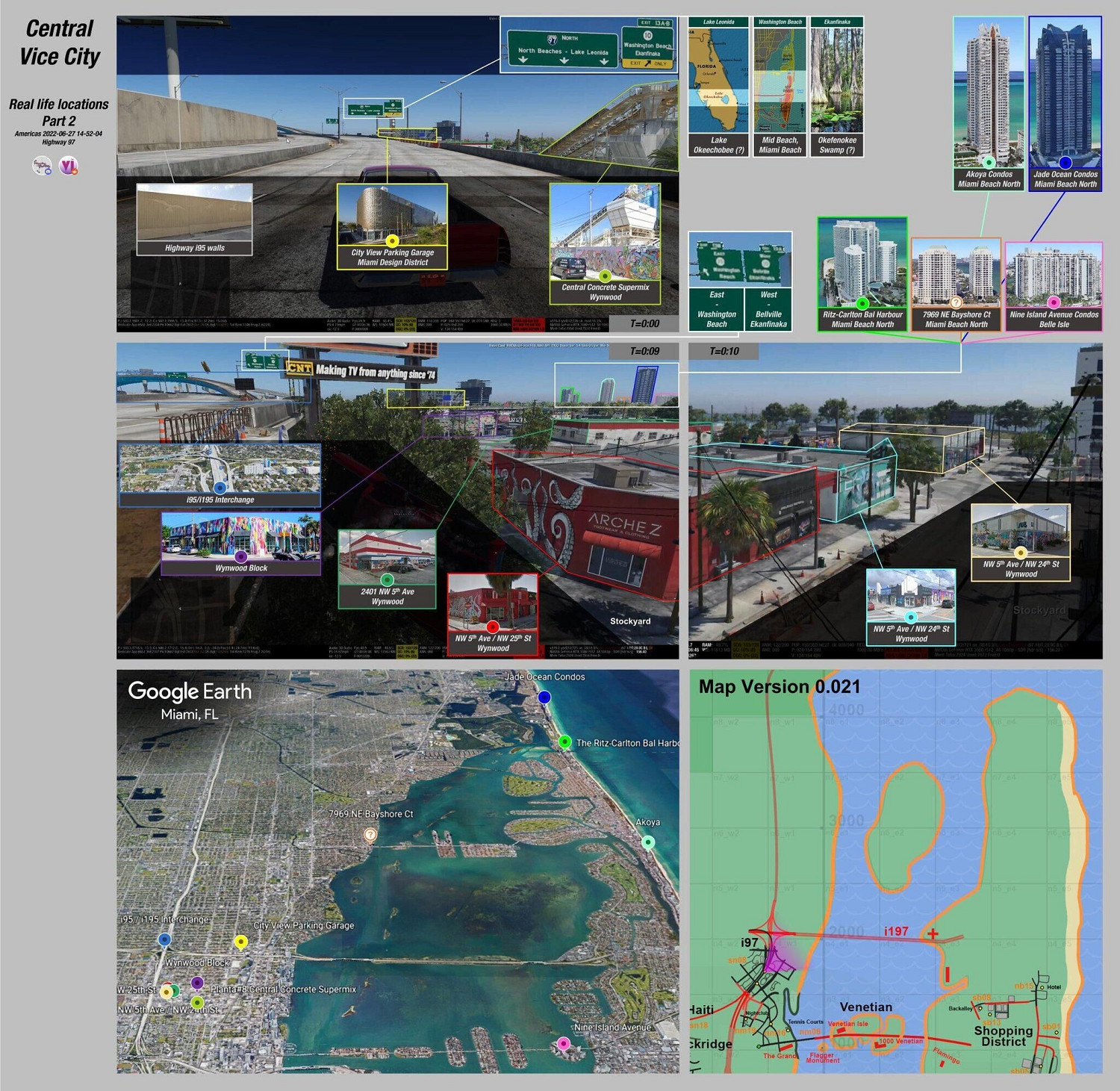Click the Google Earth logo text

pos(190,691)
